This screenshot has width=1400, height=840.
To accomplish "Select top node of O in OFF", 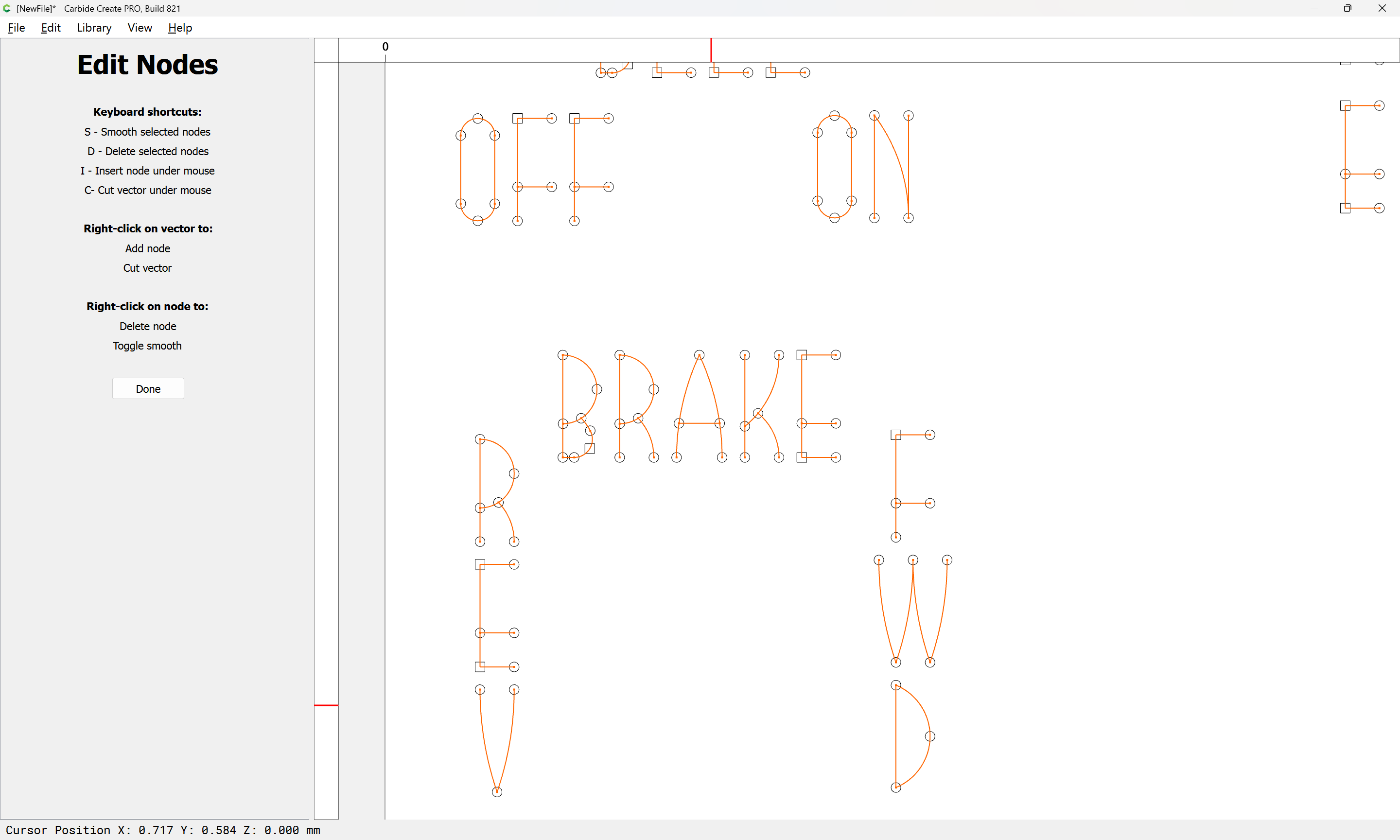I will [478, 118].
